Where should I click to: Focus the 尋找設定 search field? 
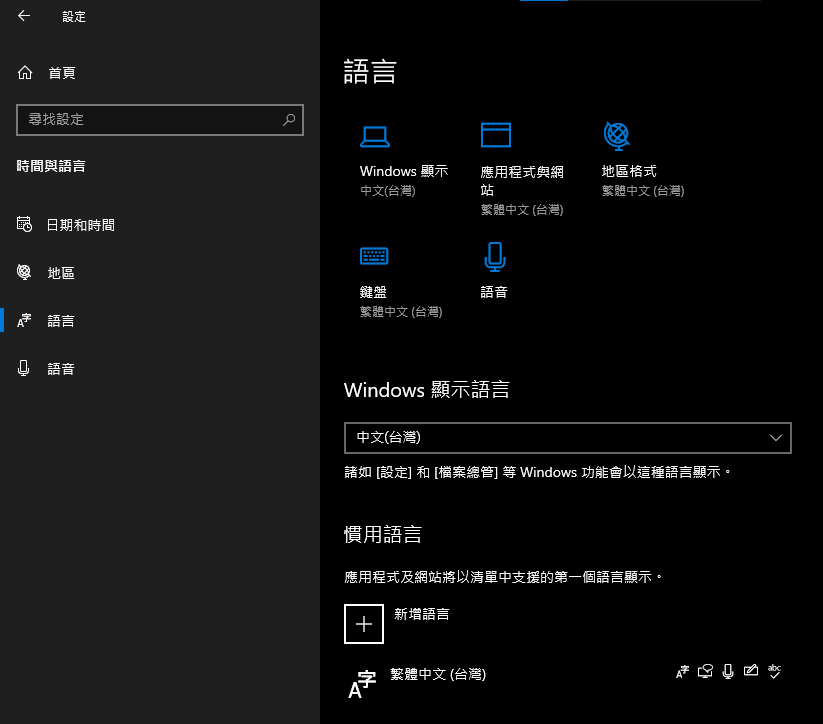[160, 120]
